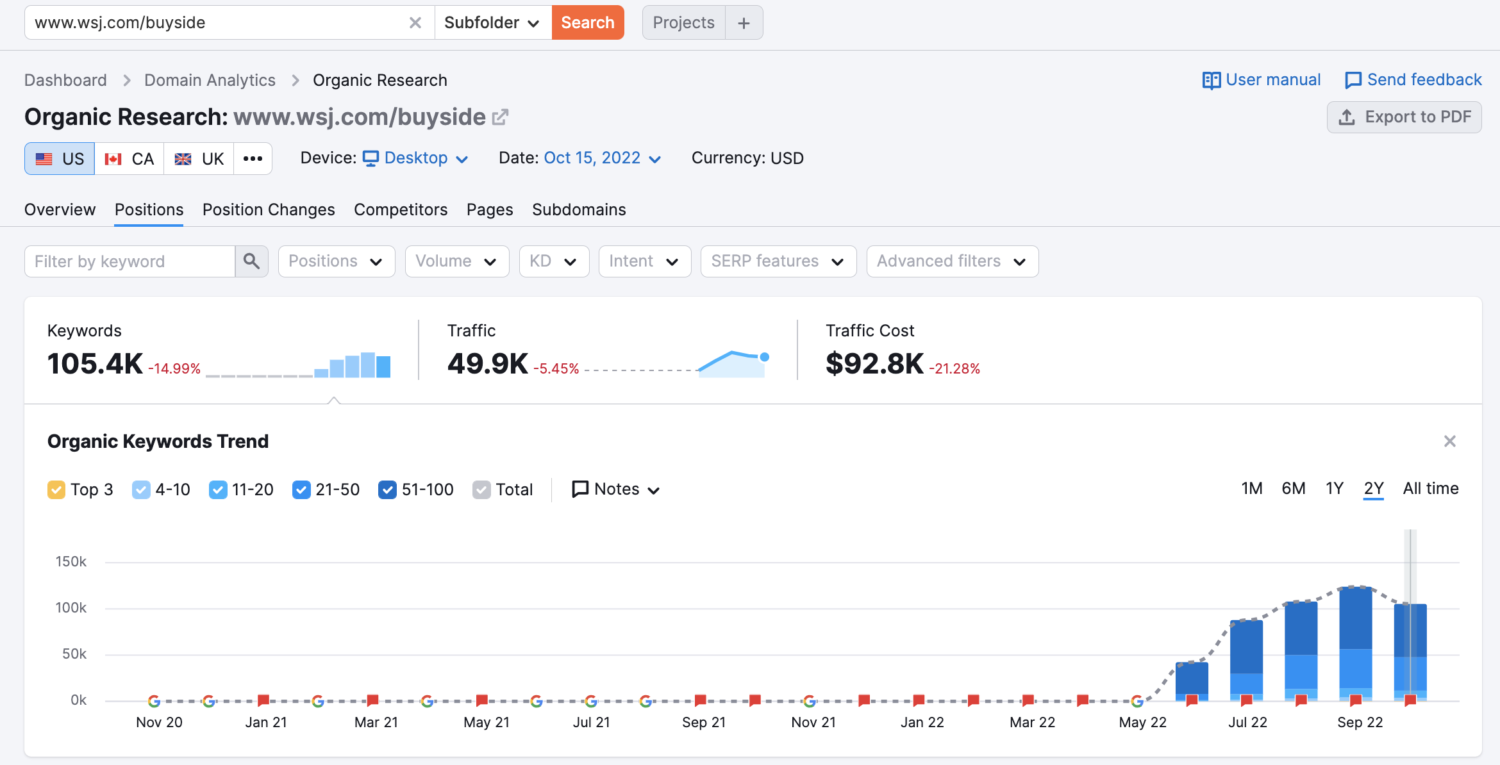
Task: Open external link icon beside www.wsj.com/buyside heading
Action: coord(500,117)
